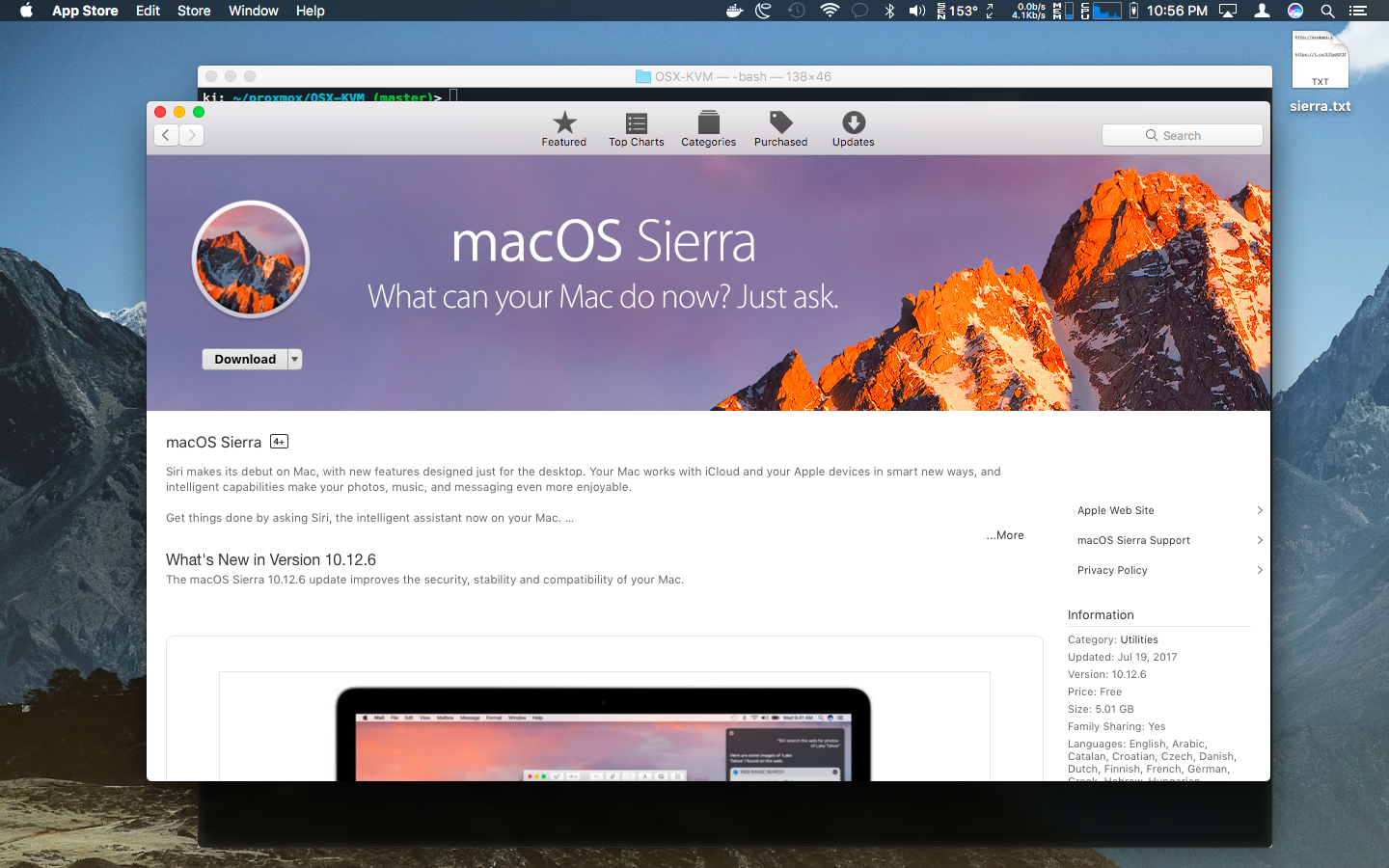This screenshot has width=1389, height=868.
Task: Open the Categories section
Action: click(709, 129)
